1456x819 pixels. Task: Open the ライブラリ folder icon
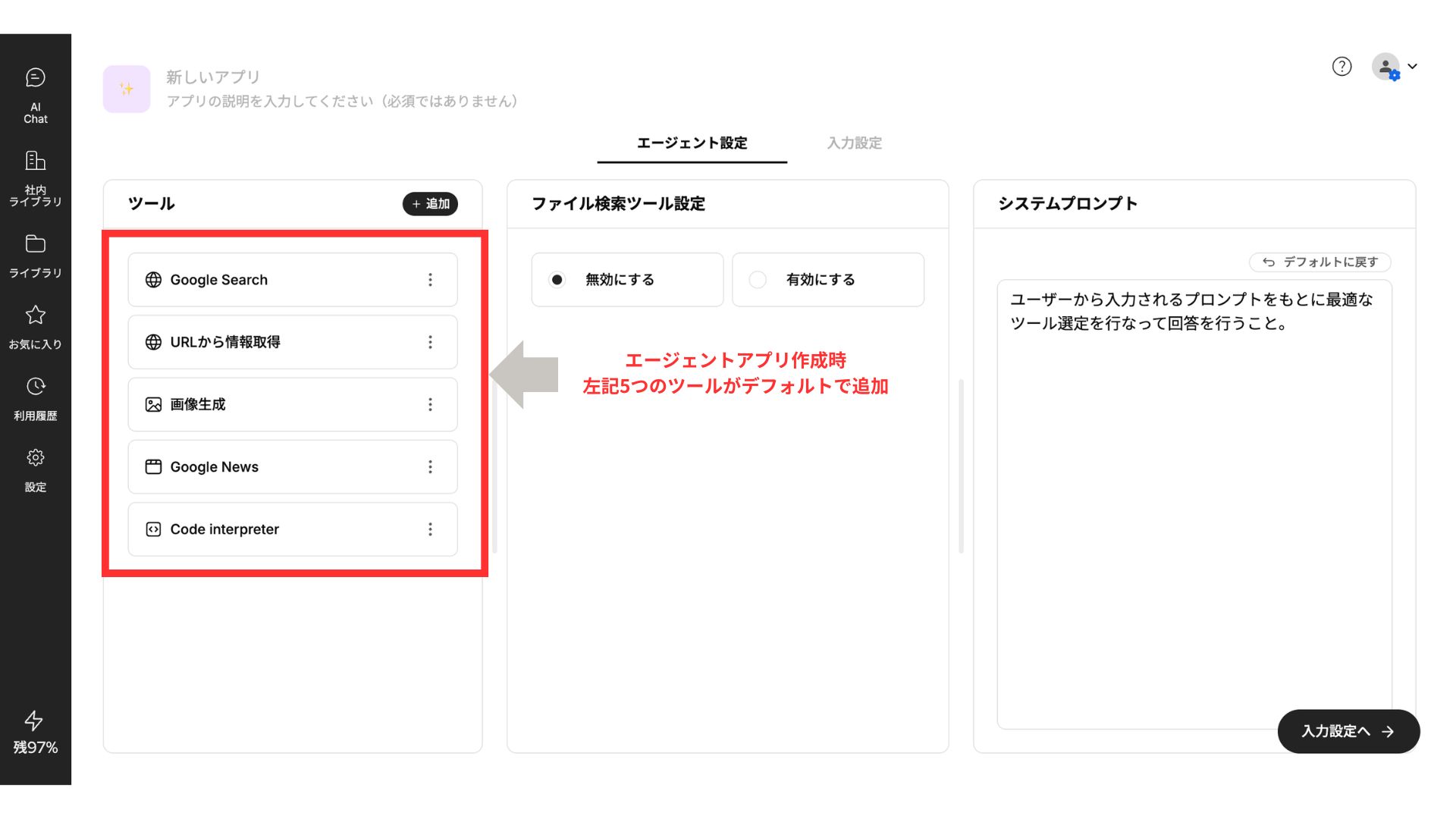(x=35, y=244)
